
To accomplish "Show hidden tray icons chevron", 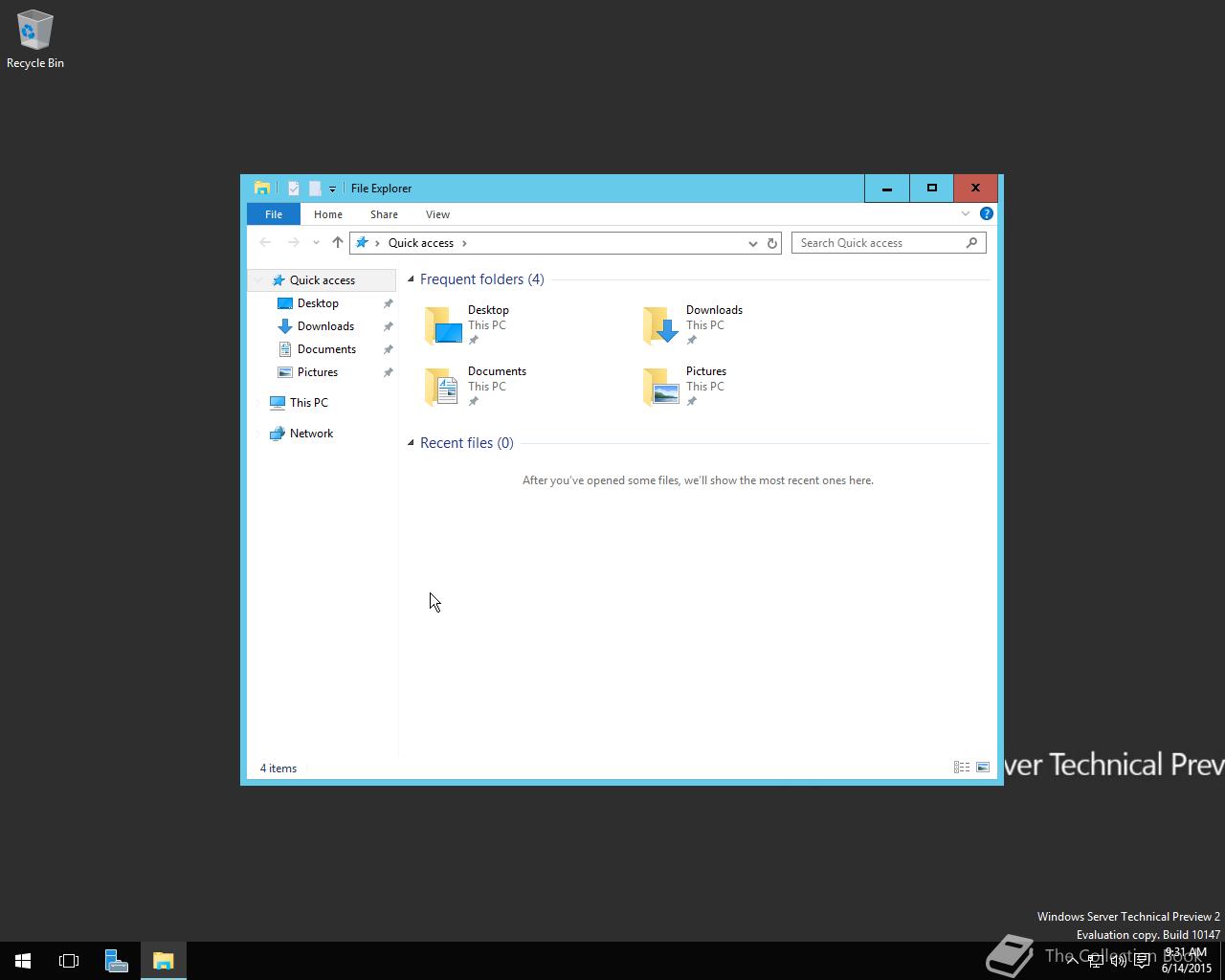I will 1072,961.
